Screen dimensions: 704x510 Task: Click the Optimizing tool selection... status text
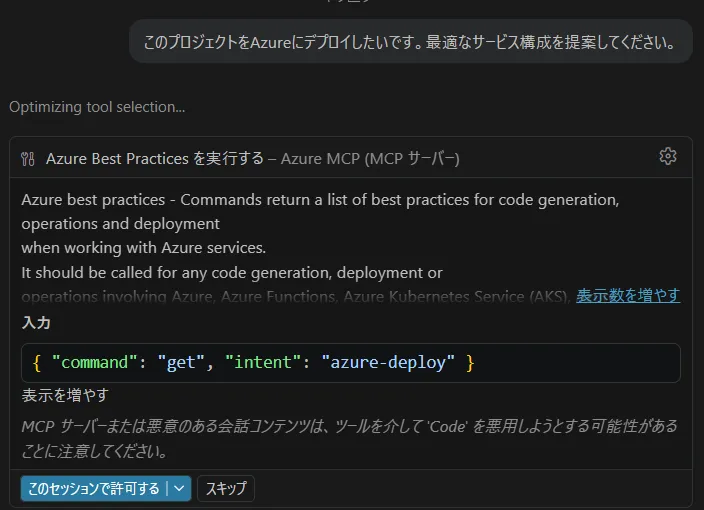pos(97,107)
